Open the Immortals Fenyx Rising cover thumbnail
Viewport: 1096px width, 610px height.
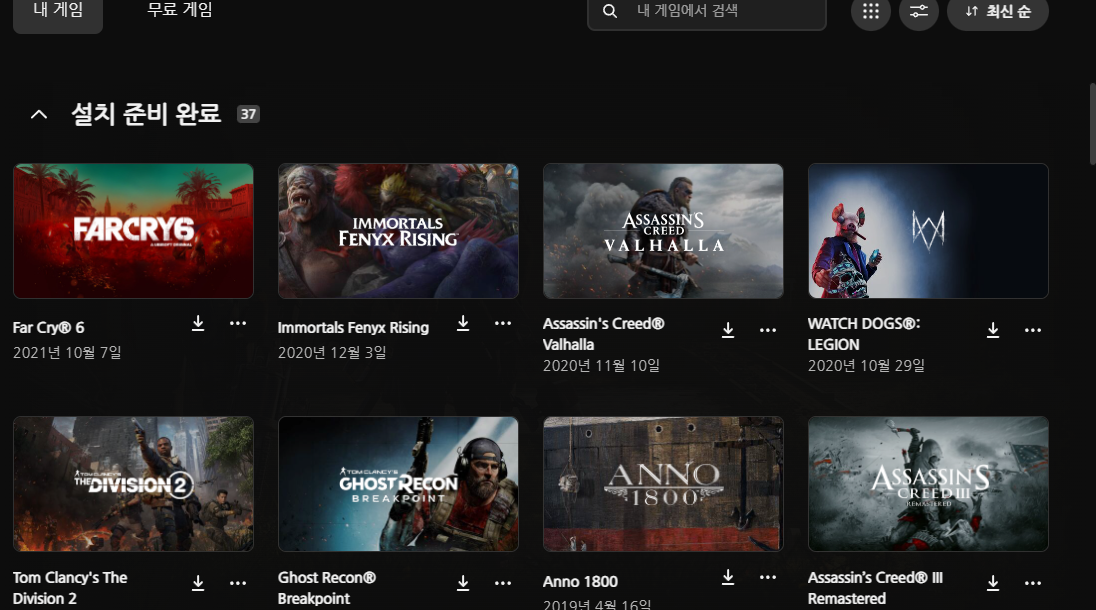pyautogui.click(x=398, y=231)
